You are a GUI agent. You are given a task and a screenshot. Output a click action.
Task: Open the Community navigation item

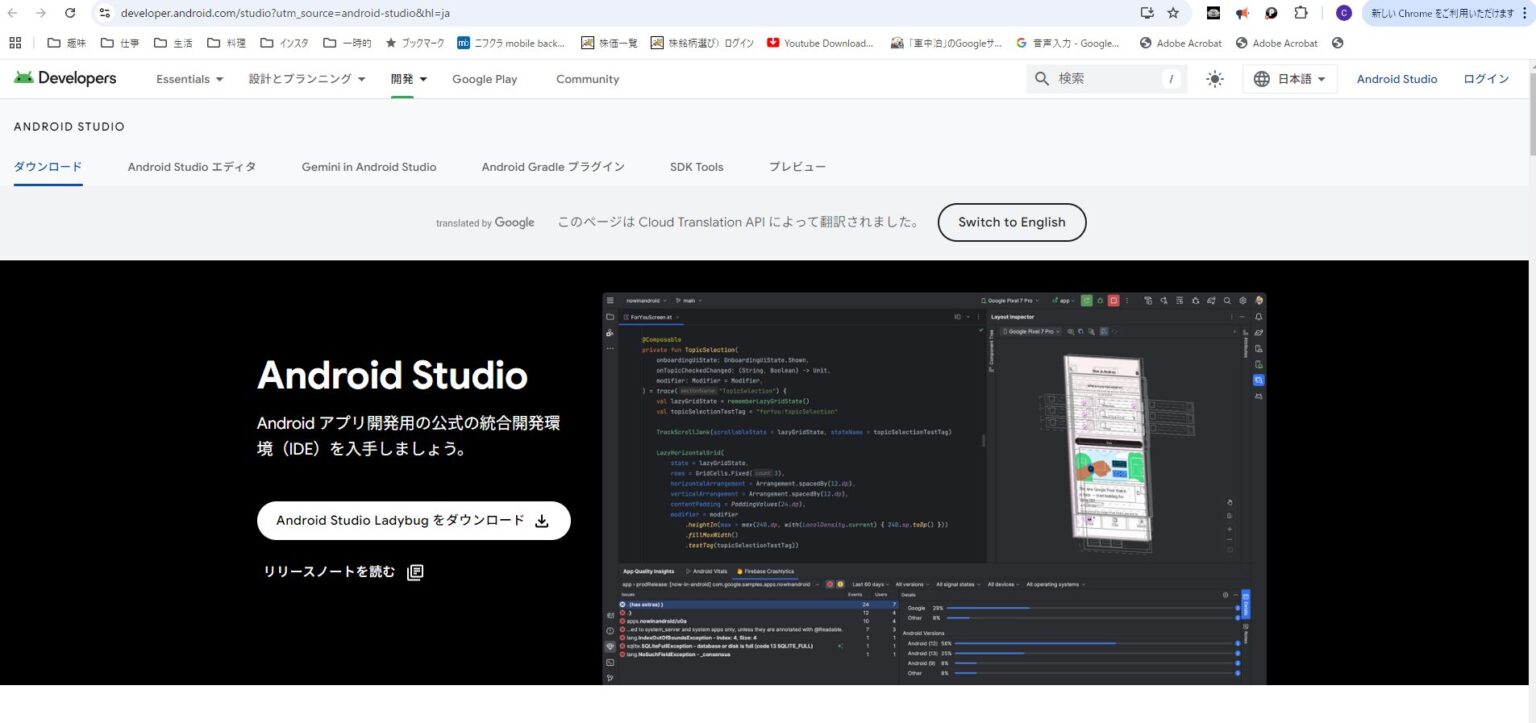[587, 78]
